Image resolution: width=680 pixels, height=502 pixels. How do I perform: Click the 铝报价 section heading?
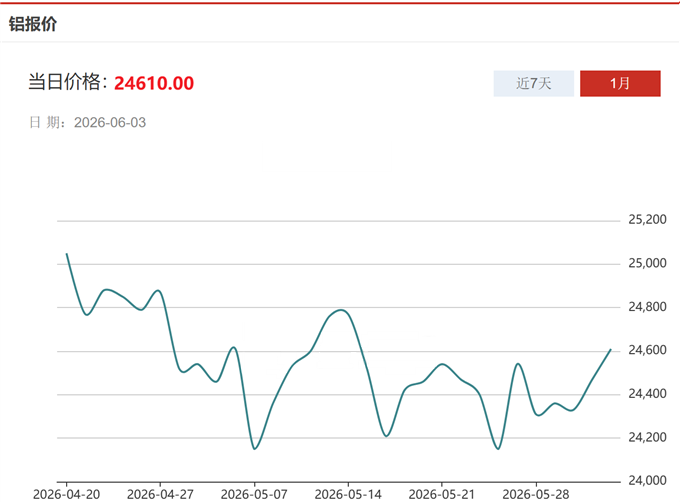33,24
